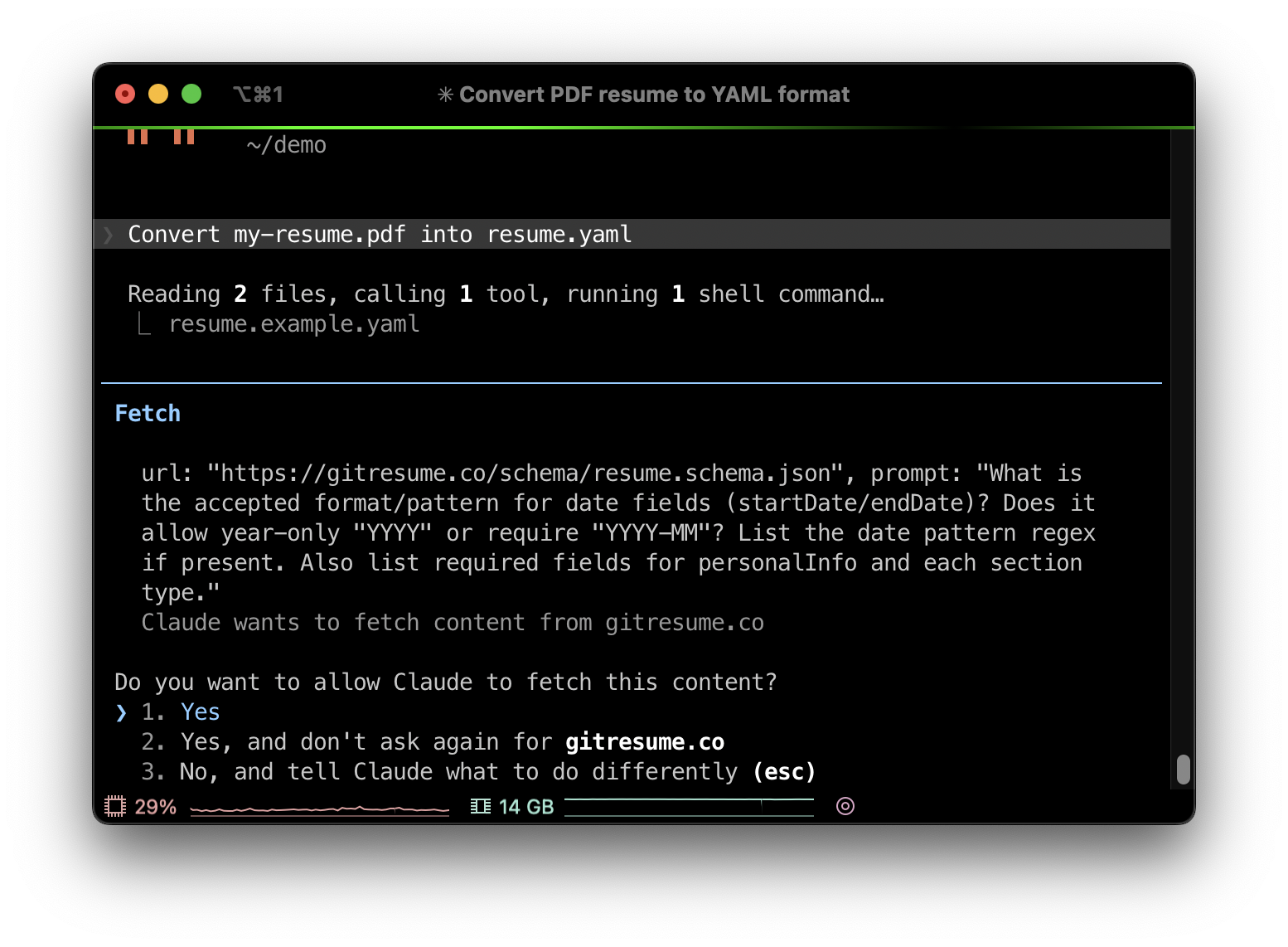
Task: Click the bold gitresume.co domain in option 2
Action: point(645,742)
